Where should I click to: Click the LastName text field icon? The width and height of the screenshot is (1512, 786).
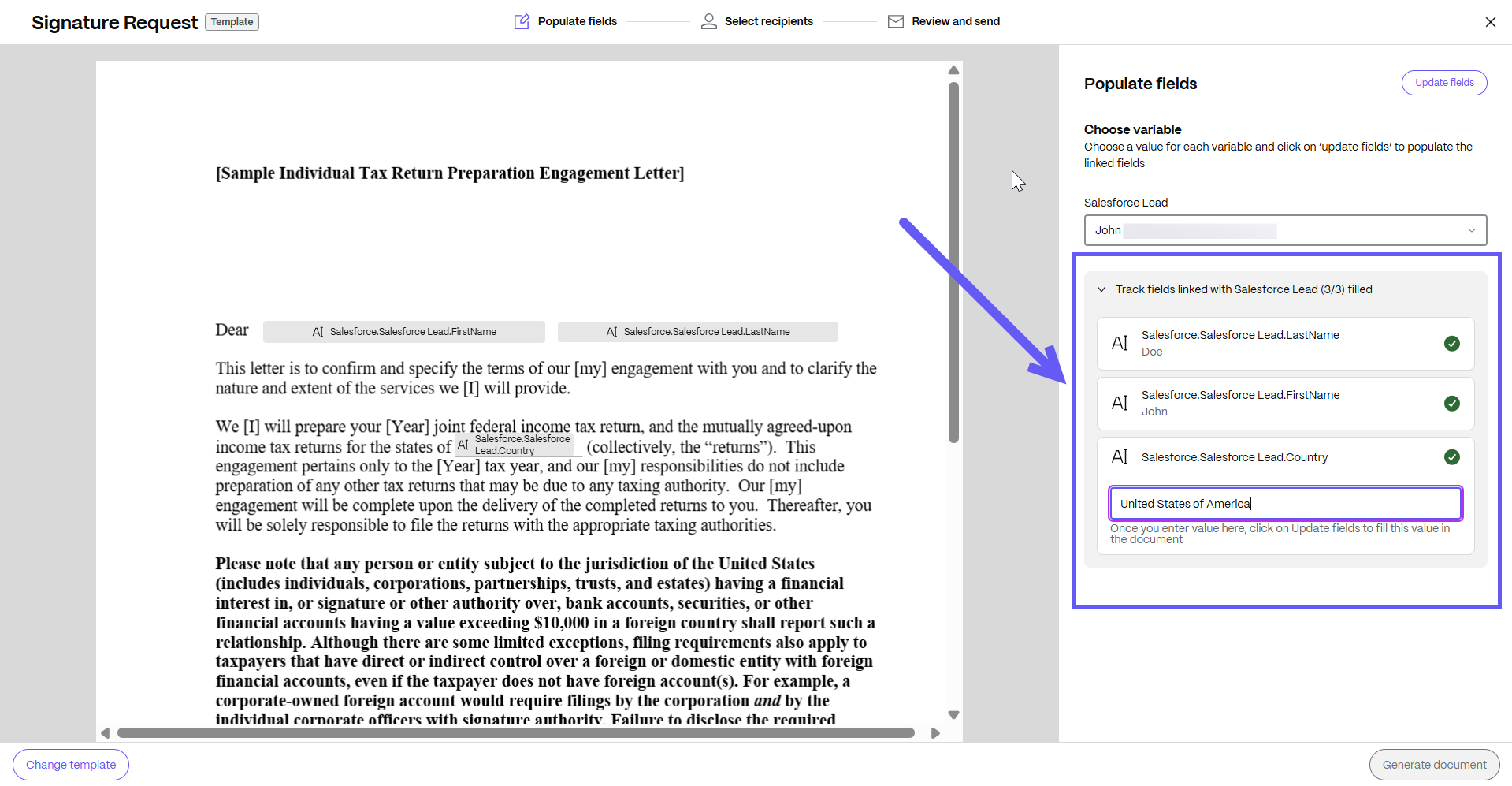click(1120, 343)
